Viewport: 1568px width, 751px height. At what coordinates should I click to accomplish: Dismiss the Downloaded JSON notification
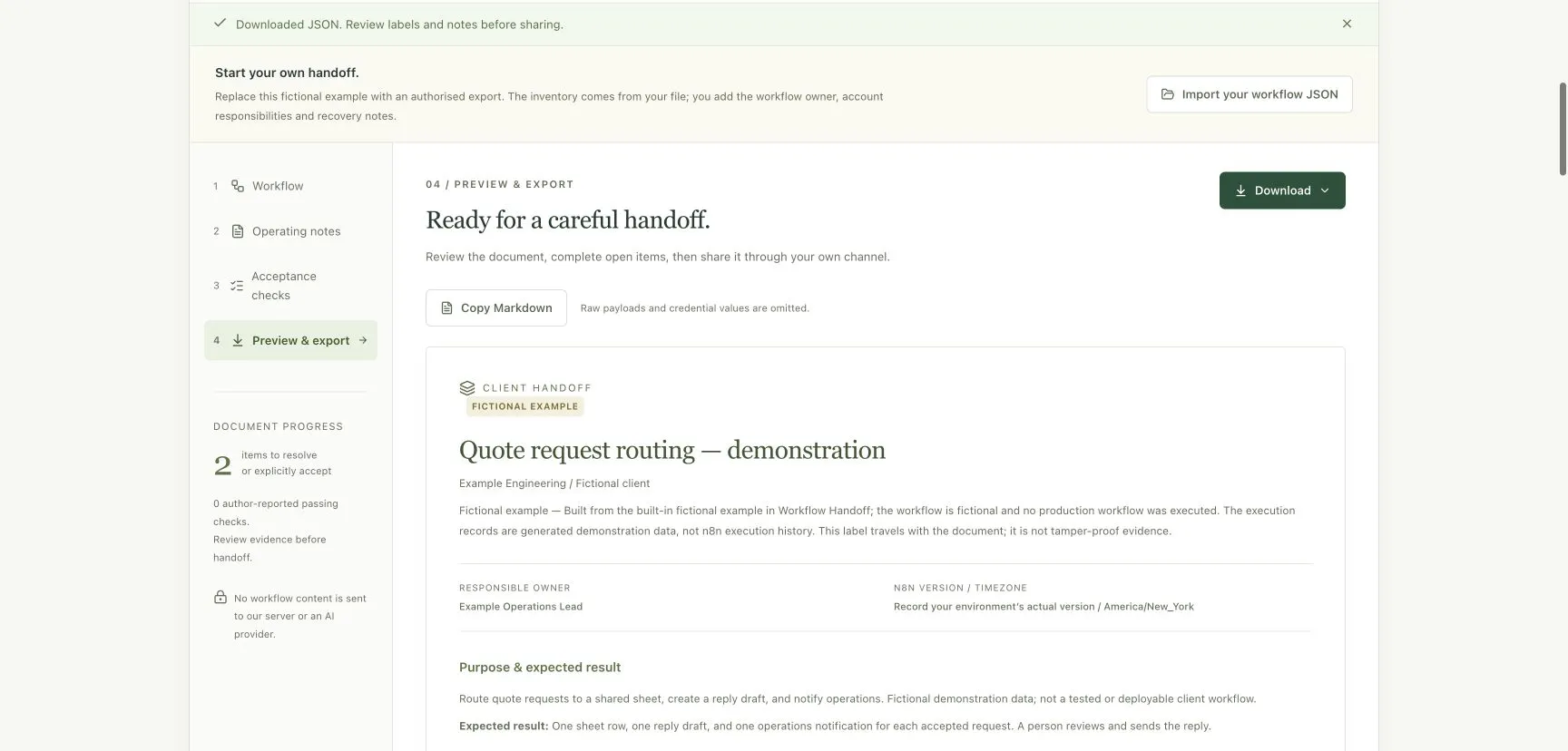tap(1347, 24)
